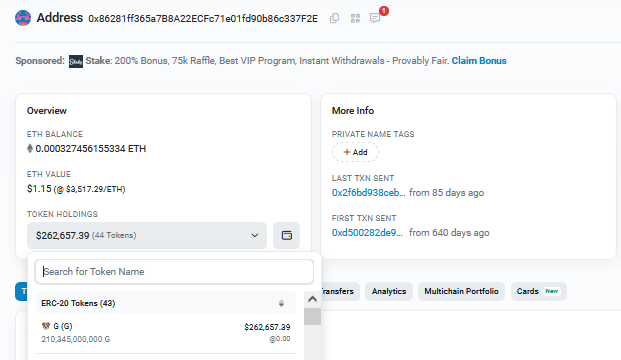The height and width of the screenshot is (360, 621).
Task: Click the address hash text 0x86281ff...
Action: tap(203, 19)
